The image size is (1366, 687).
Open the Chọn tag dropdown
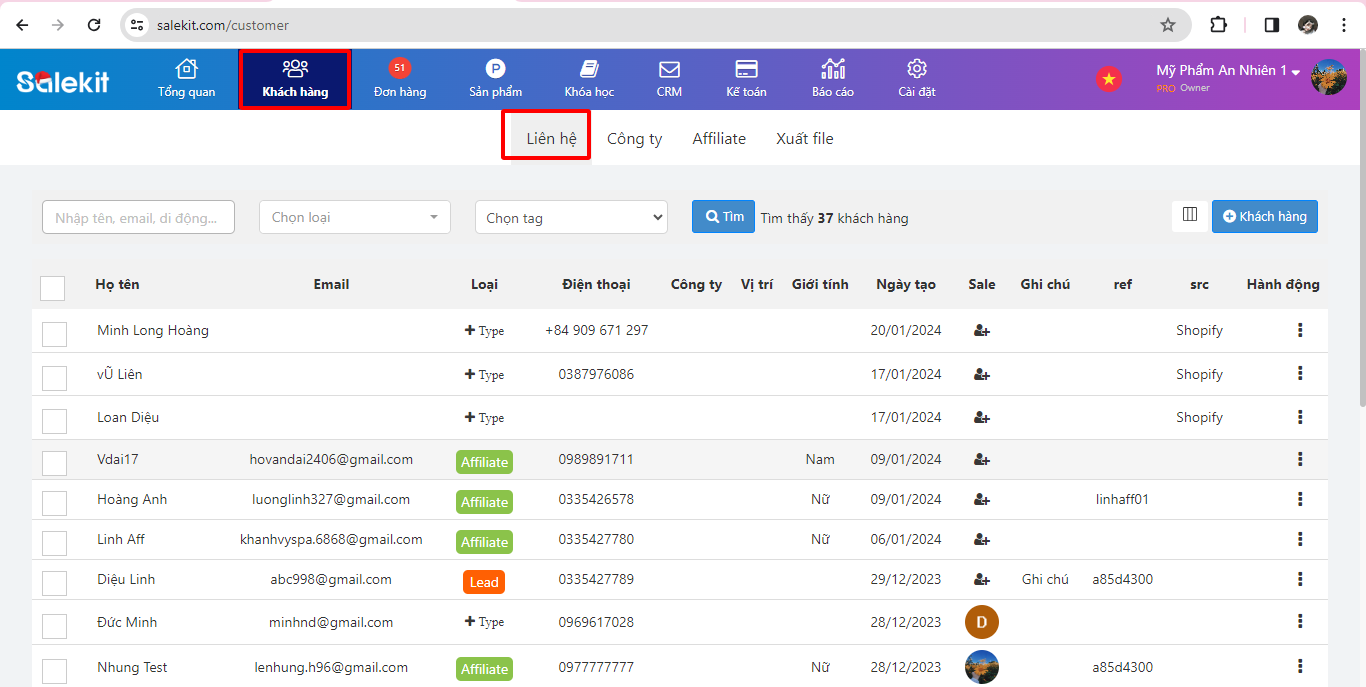click(571, 218)
